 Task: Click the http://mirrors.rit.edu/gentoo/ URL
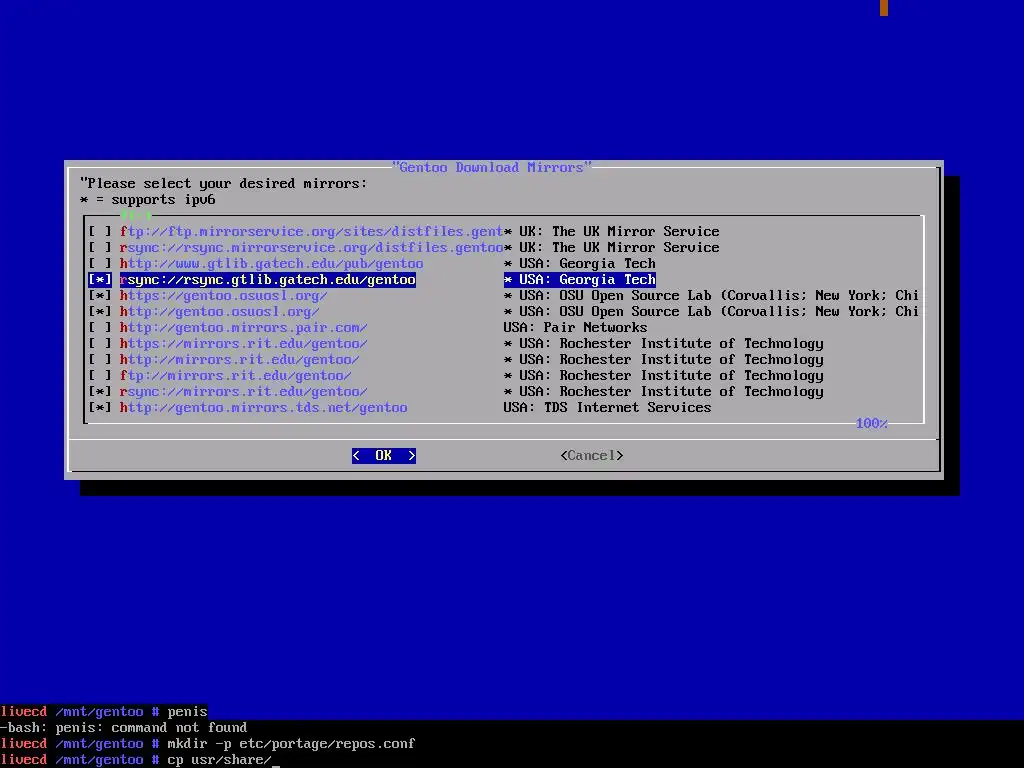(239, 359)
